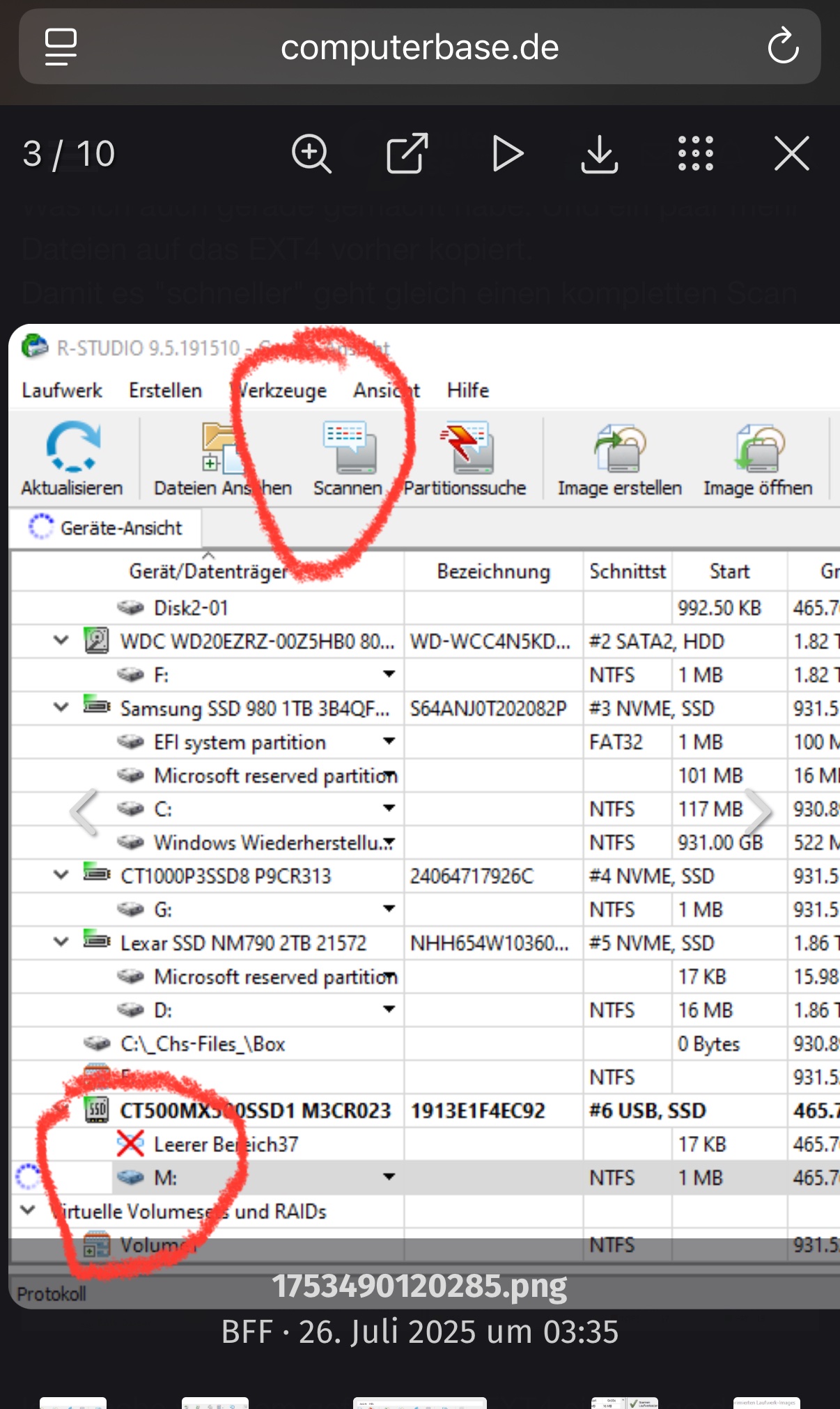Open dropdown on EFI system partition row
The height and width of the screenshot is (1409, 840).
tap(389, 741)
